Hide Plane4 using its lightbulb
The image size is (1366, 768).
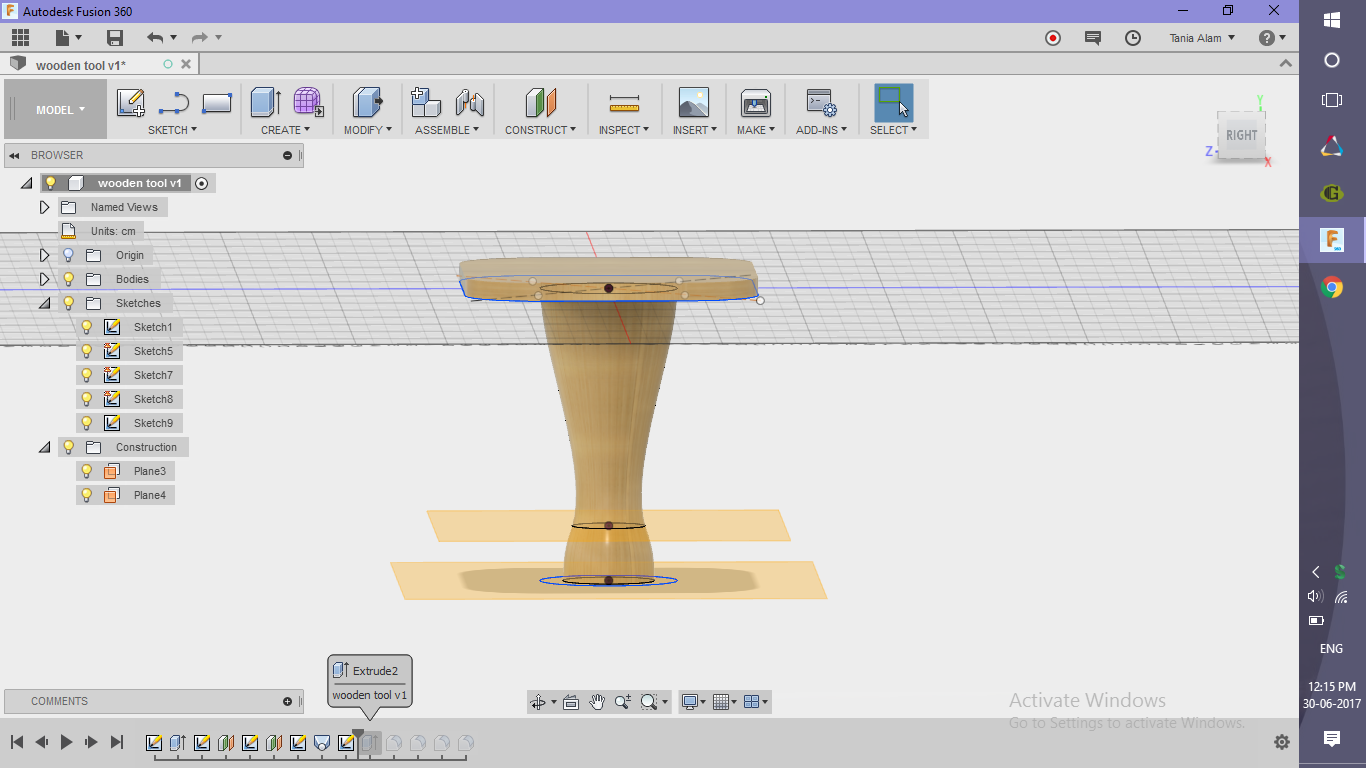(x=87, y=495)
